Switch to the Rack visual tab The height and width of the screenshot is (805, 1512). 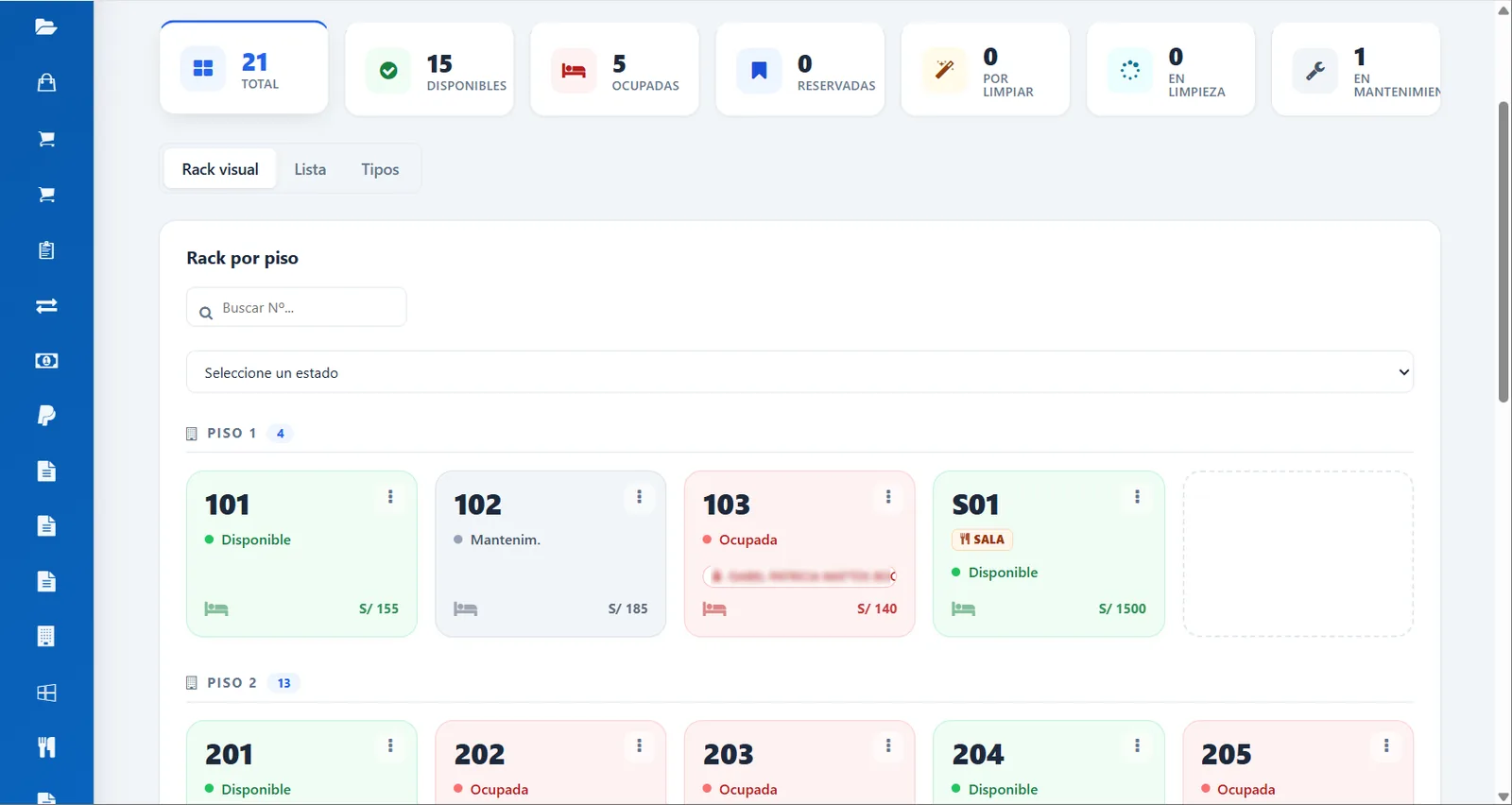[220, 169]
